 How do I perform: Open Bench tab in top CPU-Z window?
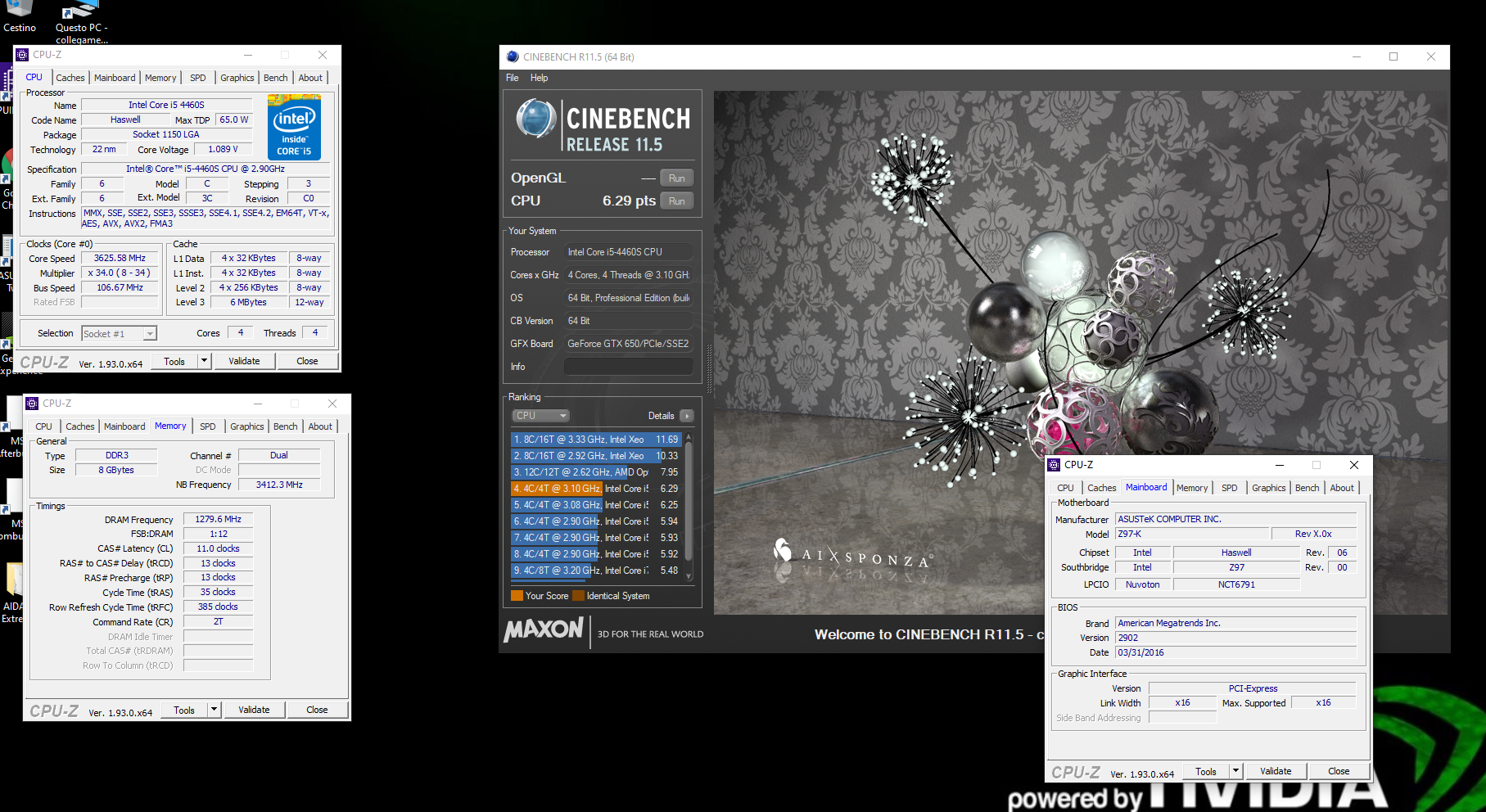tap(276, 78)
